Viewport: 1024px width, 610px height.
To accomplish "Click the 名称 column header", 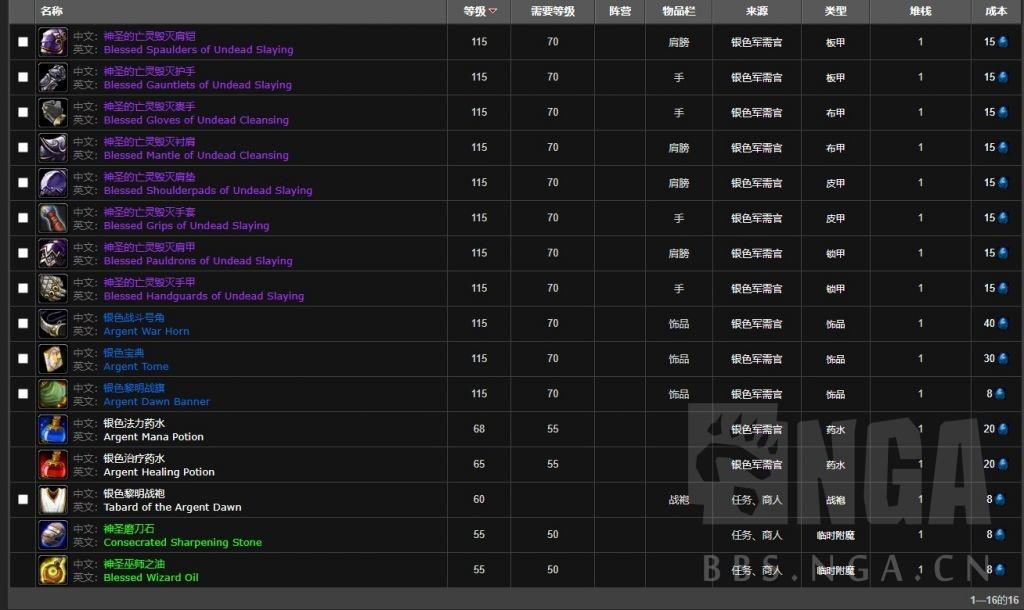I will click(52, 11).
